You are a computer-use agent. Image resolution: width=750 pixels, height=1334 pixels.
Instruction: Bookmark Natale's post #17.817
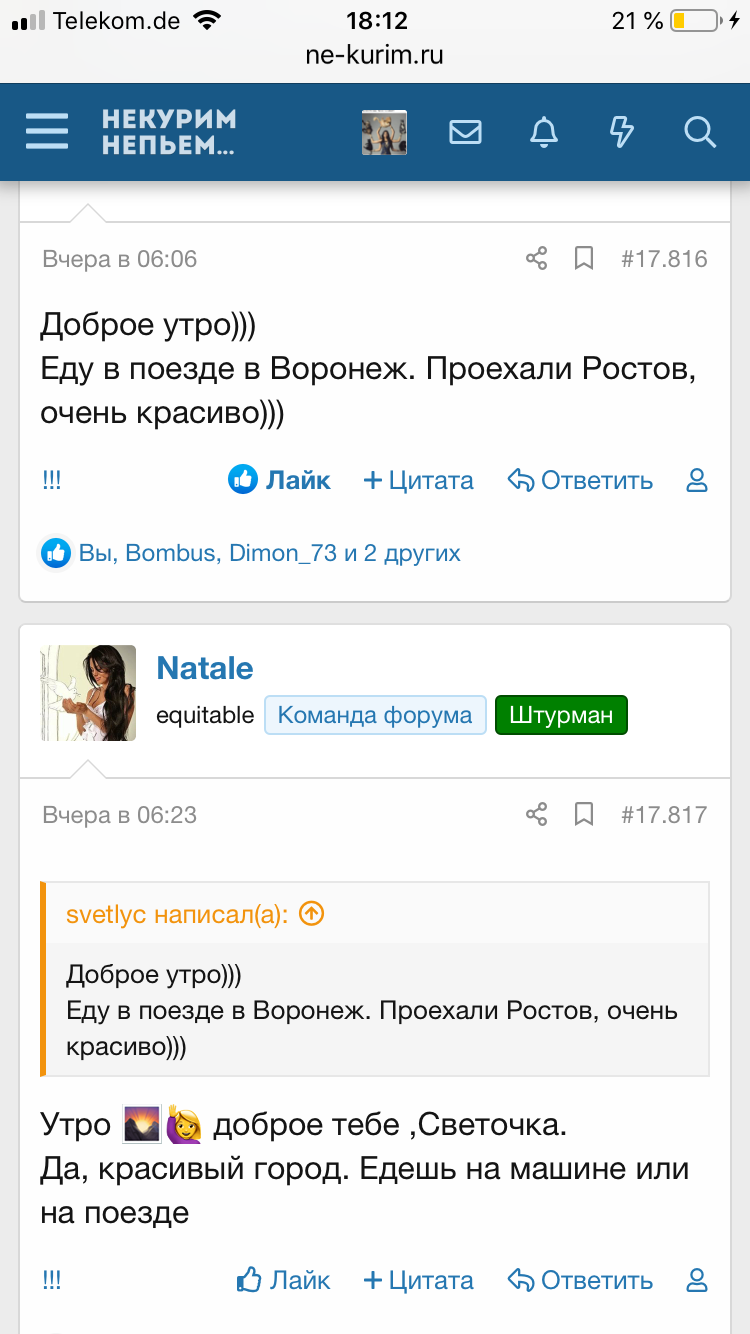[585, 814]
